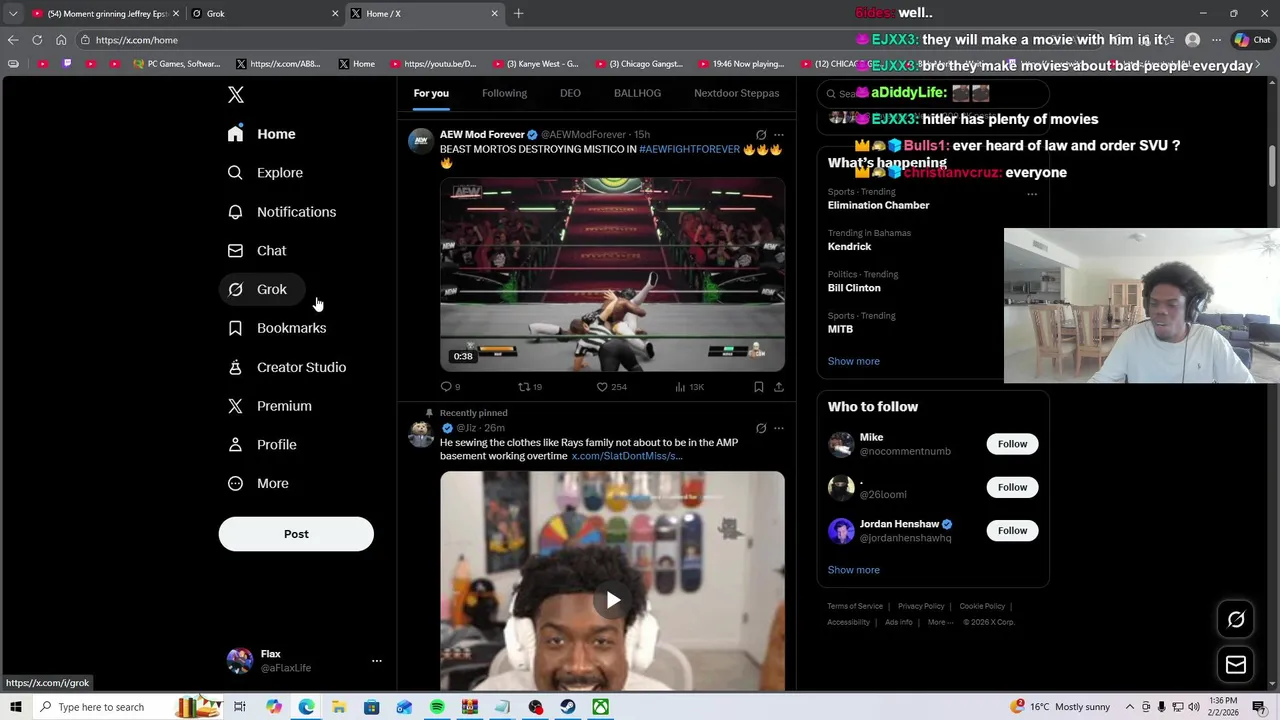Open AEW post more options menu
Image resolution: width=1280 pixels, height=720 pixels.
pos(779,135)
